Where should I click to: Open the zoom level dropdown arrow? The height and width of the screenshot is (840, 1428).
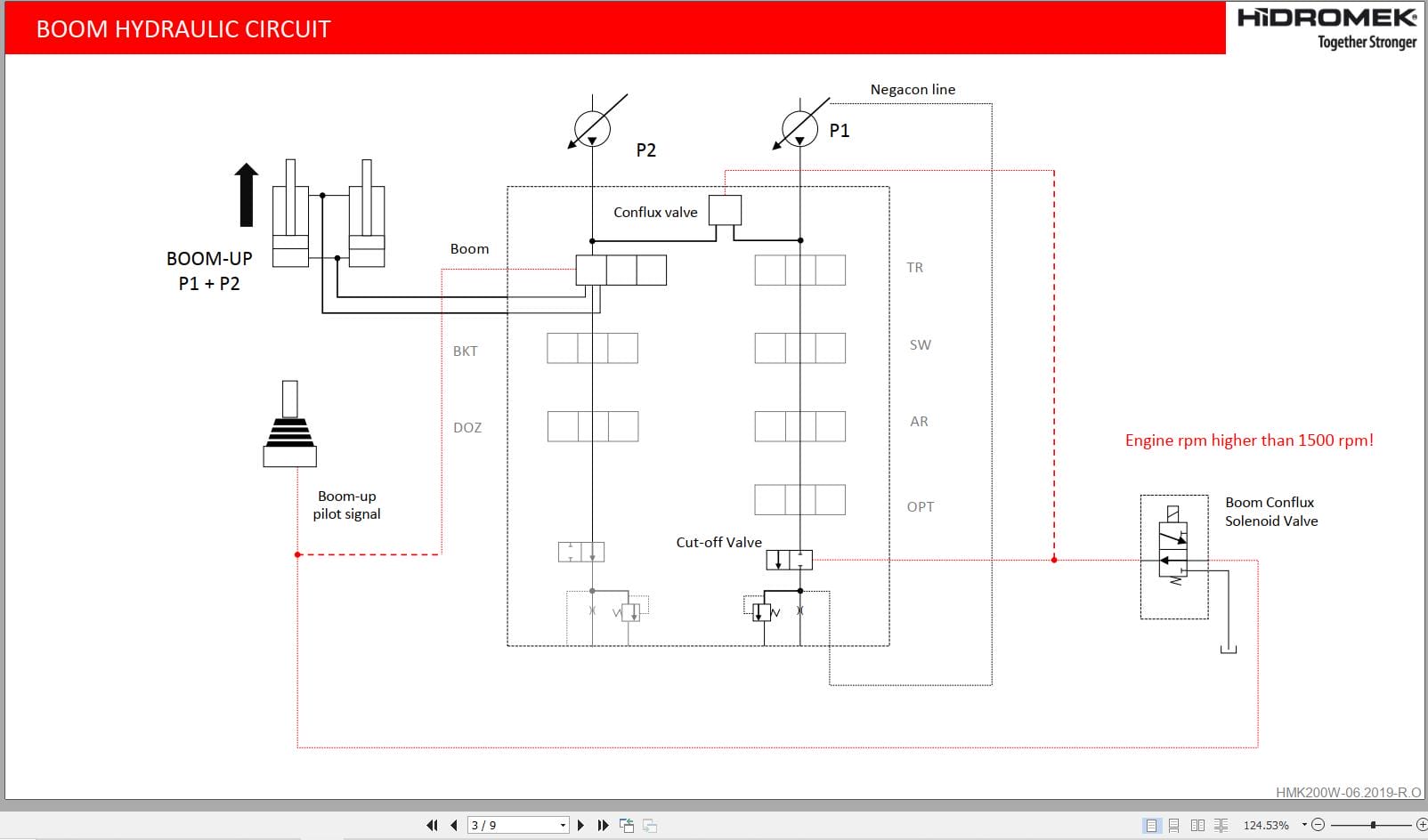click(x=1303, y=826)
